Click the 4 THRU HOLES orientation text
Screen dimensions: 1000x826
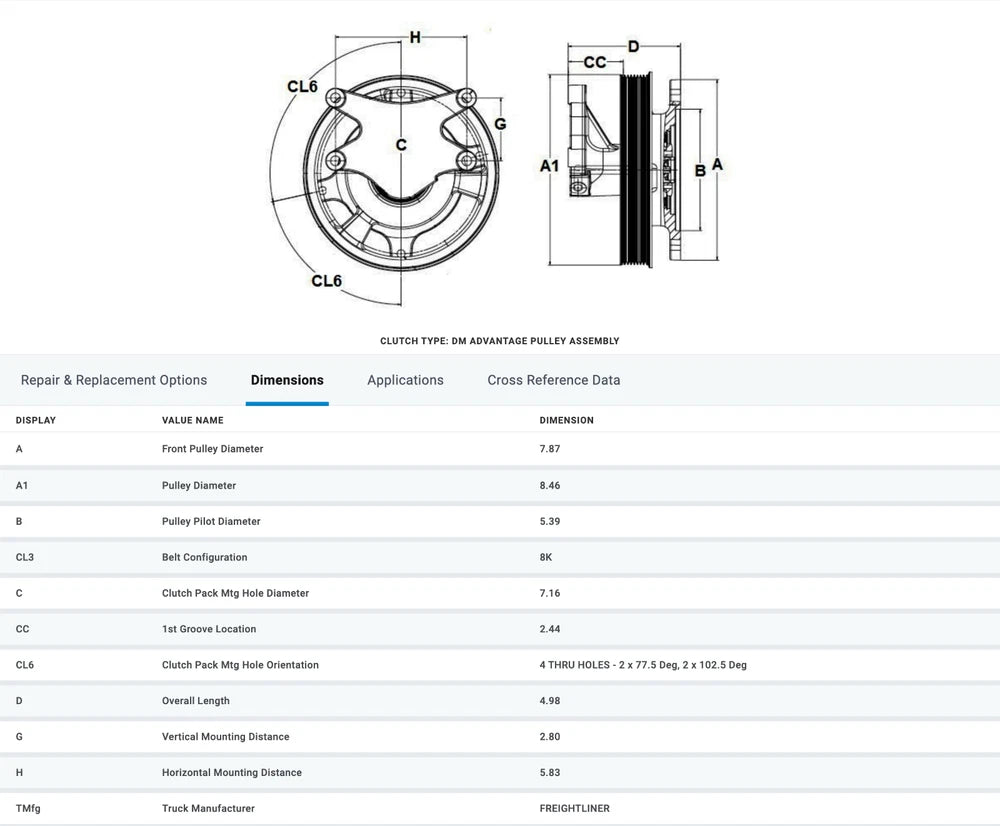643,665
